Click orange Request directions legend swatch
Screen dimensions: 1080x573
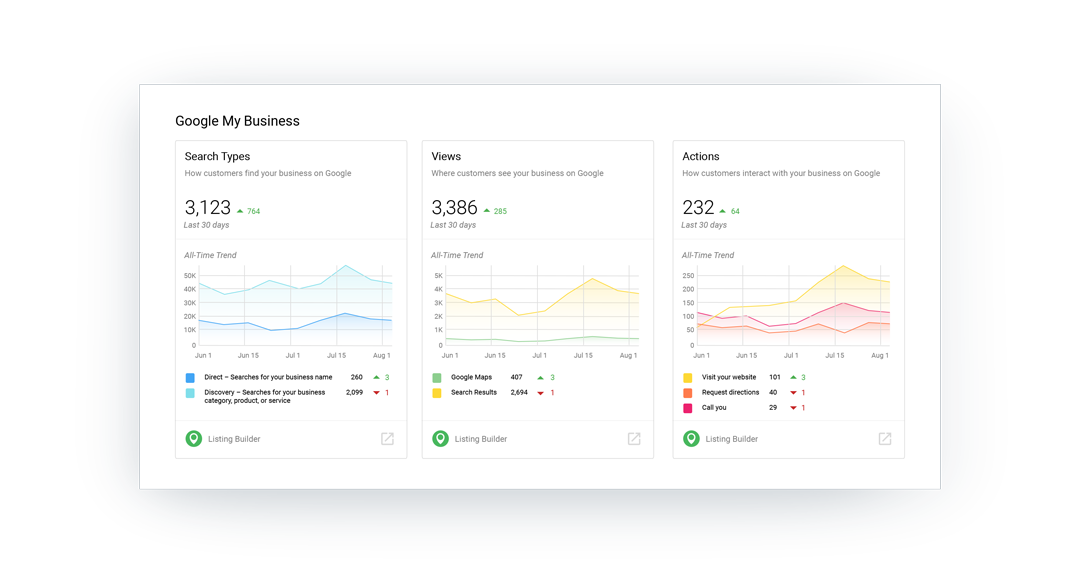point(687,393)
